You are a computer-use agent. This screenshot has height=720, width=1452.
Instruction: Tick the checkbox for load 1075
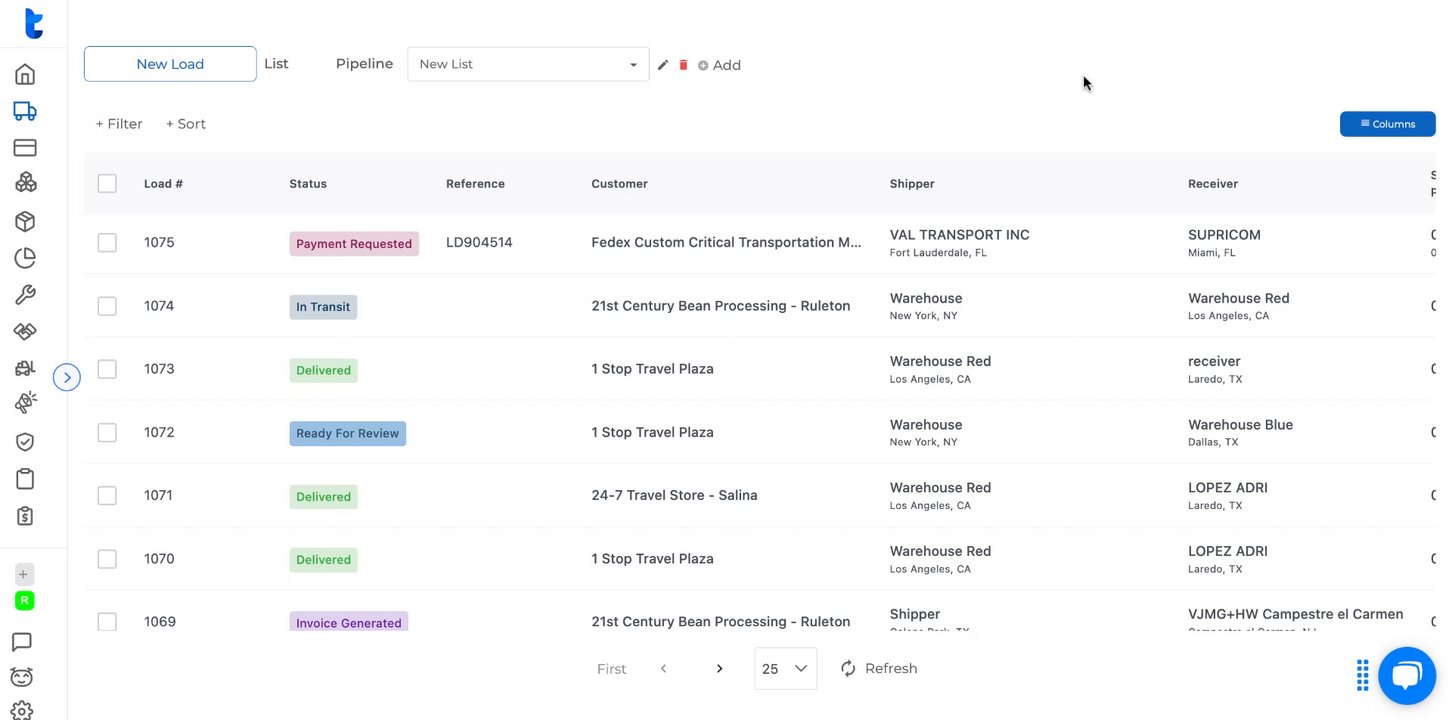coord(107,243)
